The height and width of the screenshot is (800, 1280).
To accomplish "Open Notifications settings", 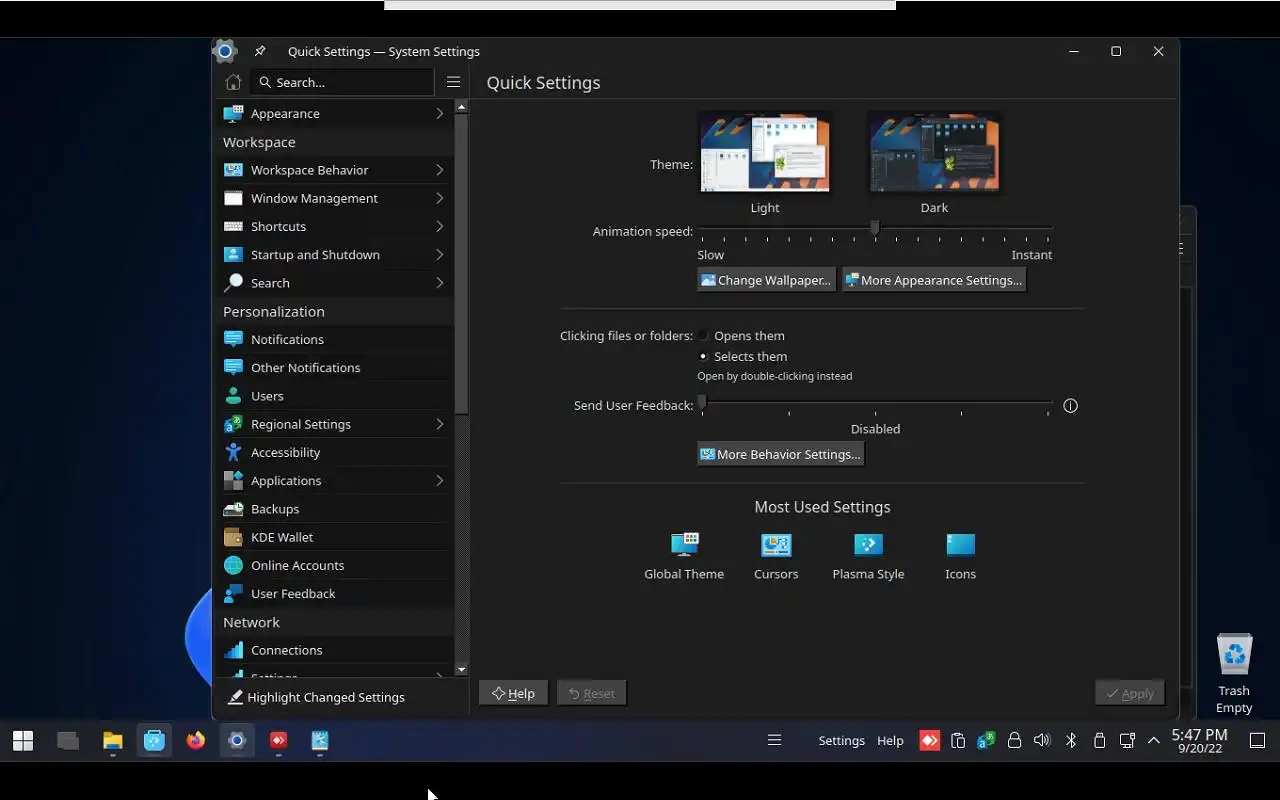I will coord(333,339).
